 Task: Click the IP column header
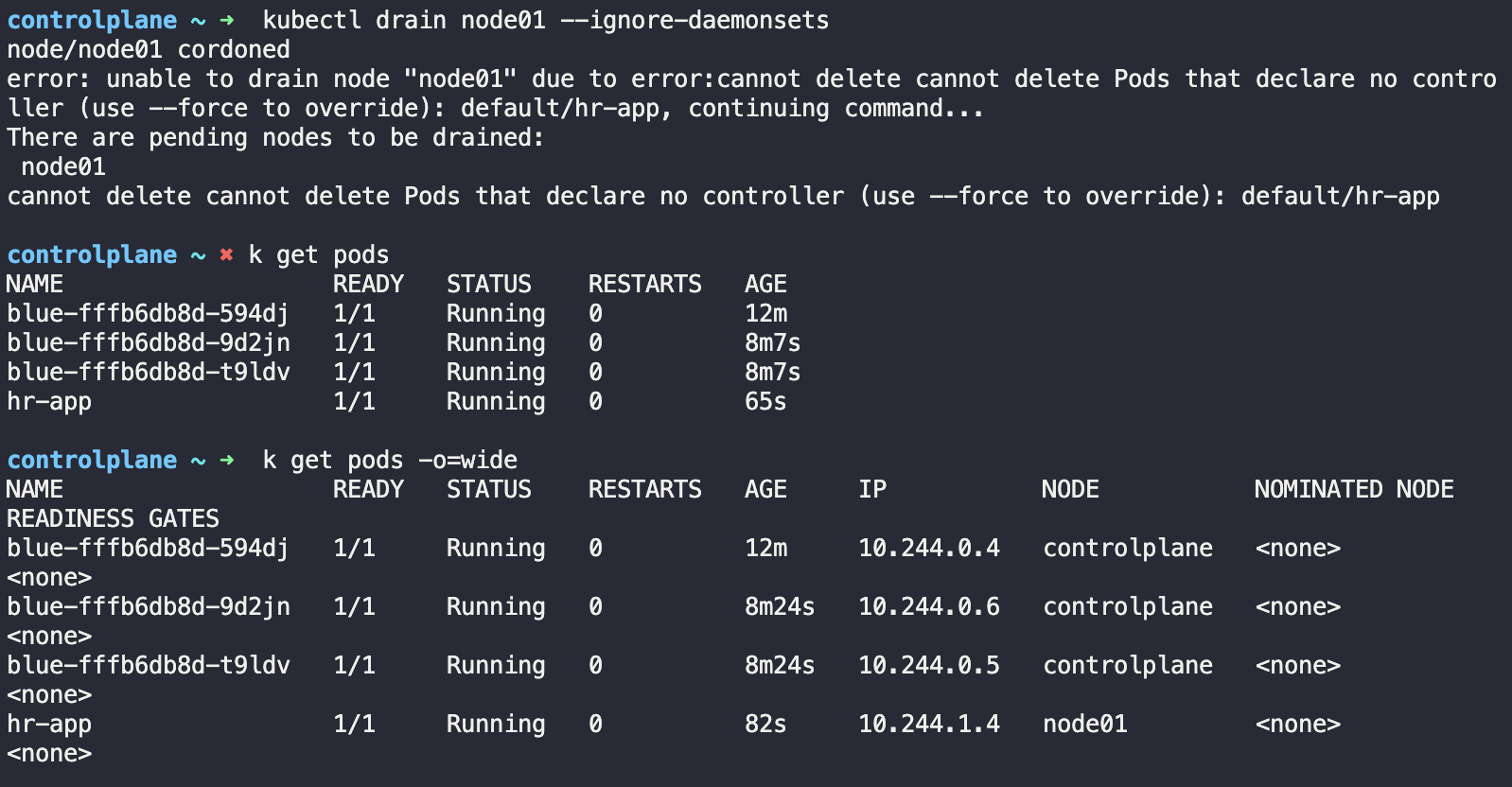(872, 489)
